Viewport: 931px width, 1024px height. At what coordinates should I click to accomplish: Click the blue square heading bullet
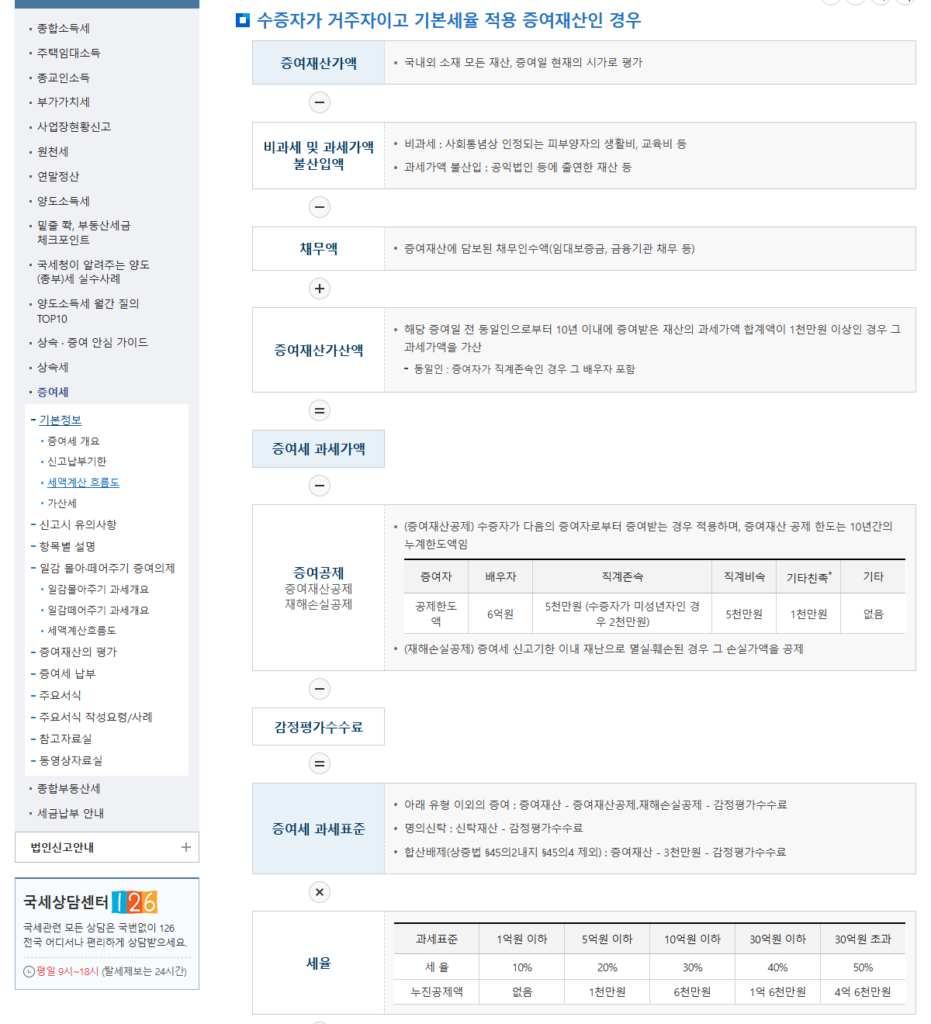pos(243,20)
